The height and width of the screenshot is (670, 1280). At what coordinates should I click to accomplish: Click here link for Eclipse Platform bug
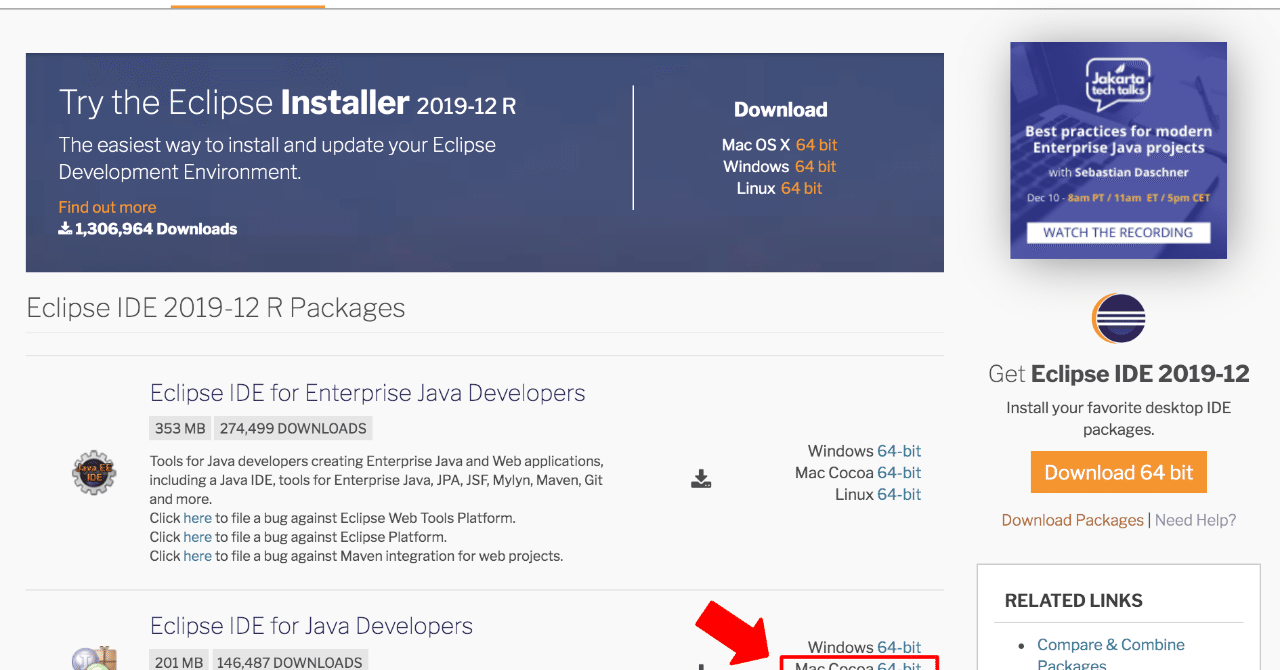click(x=197, y=537)
